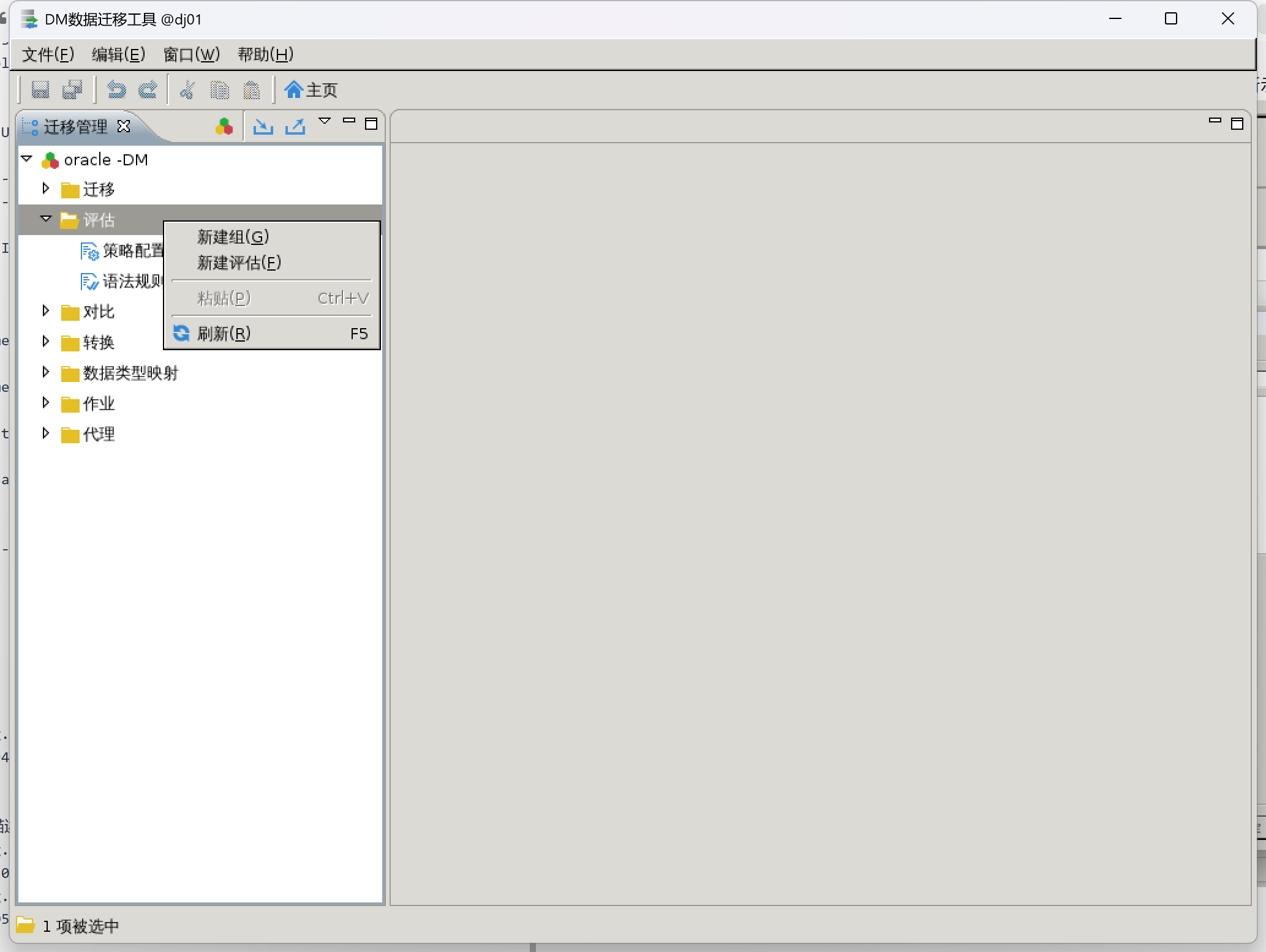Click the Cut scissors icon
This screenshot has width=1266, height=952.
point(187,90)
